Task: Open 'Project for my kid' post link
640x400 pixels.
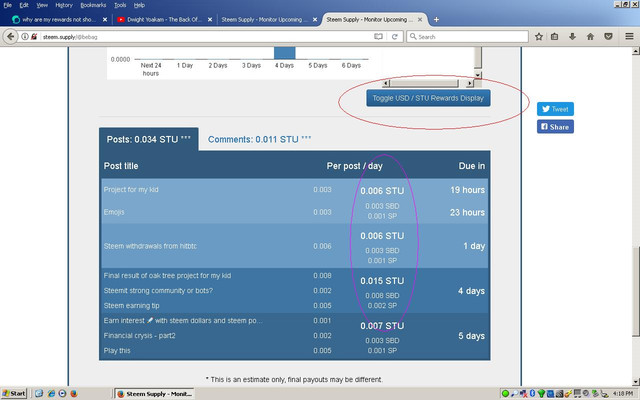Action: tap(131, 189)
